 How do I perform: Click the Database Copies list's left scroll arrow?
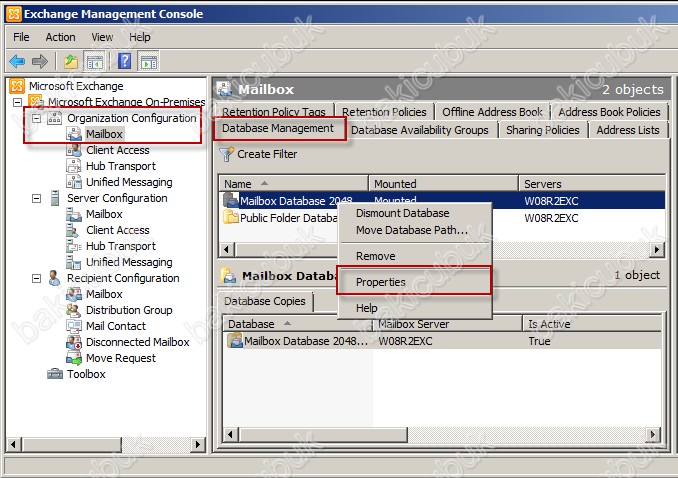(230, 434)
